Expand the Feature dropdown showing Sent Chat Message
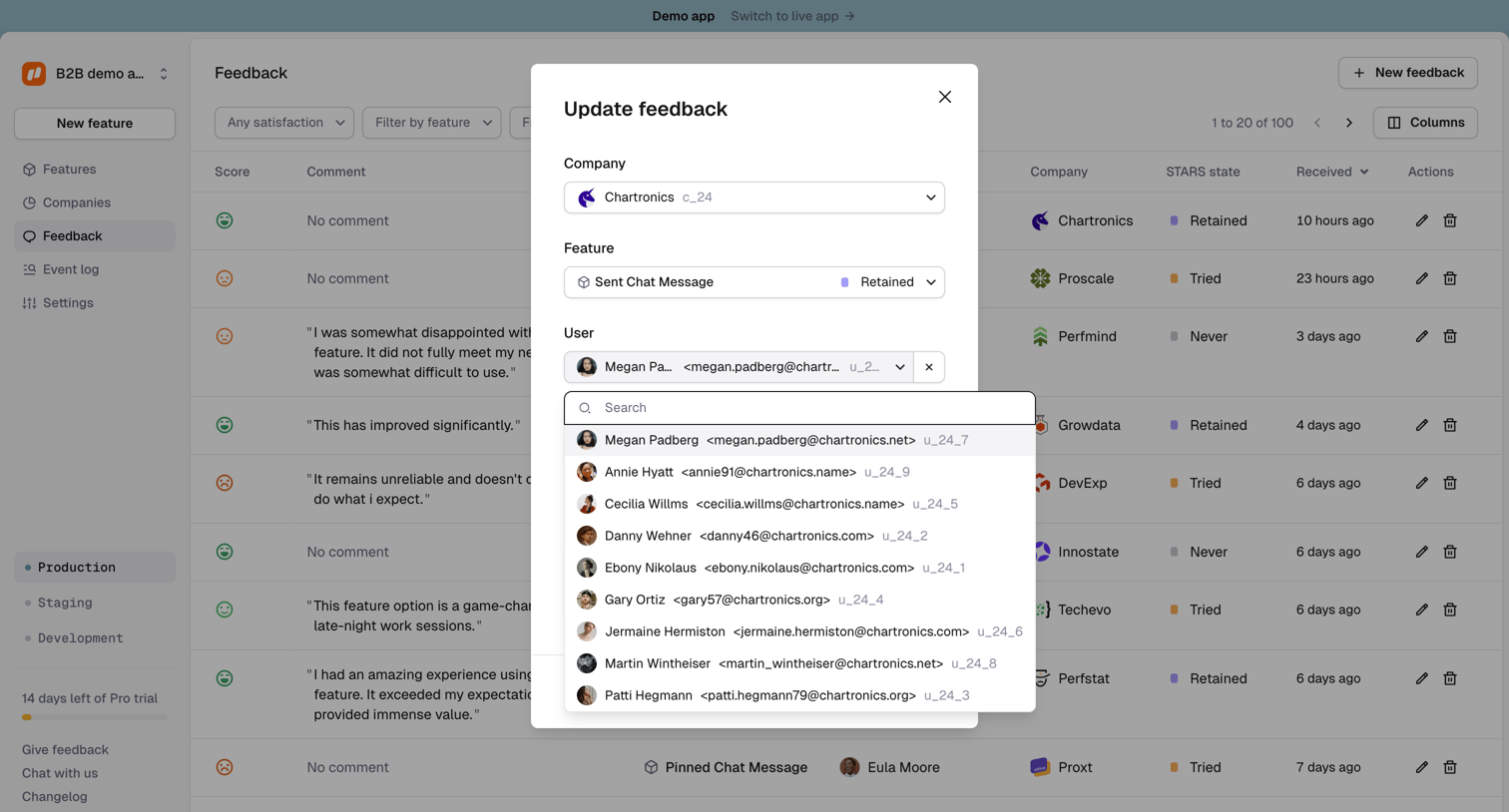Screen dimensions: 1509x812 coord(754,282)
